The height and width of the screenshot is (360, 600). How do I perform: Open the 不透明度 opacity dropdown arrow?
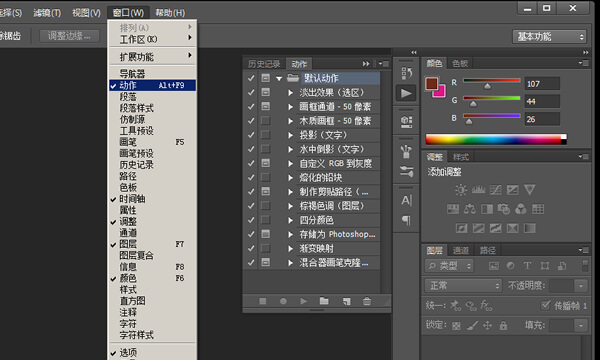coord(581,285)
